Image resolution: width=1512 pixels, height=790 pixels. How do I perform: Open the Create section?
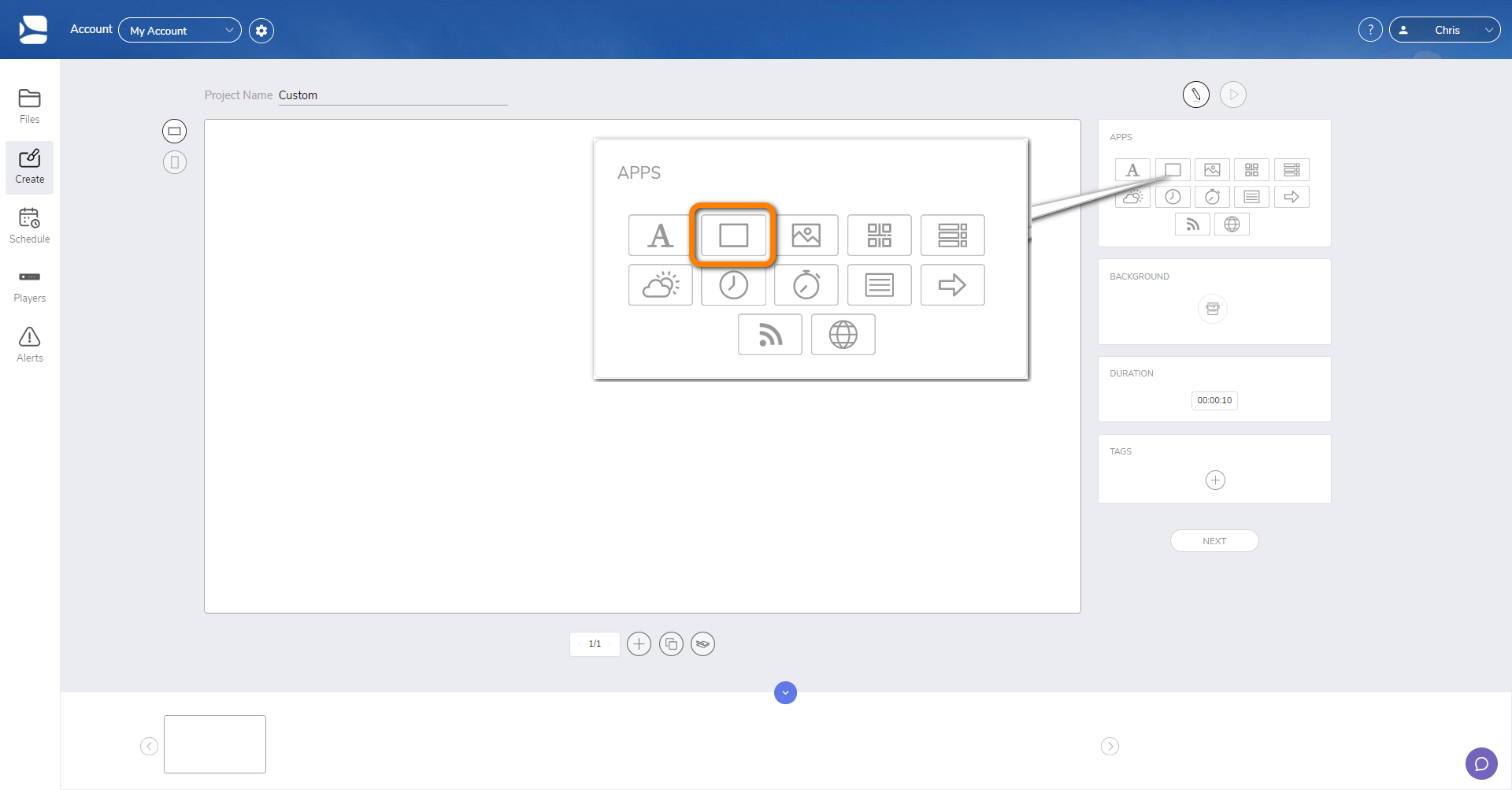pos(30,167)
